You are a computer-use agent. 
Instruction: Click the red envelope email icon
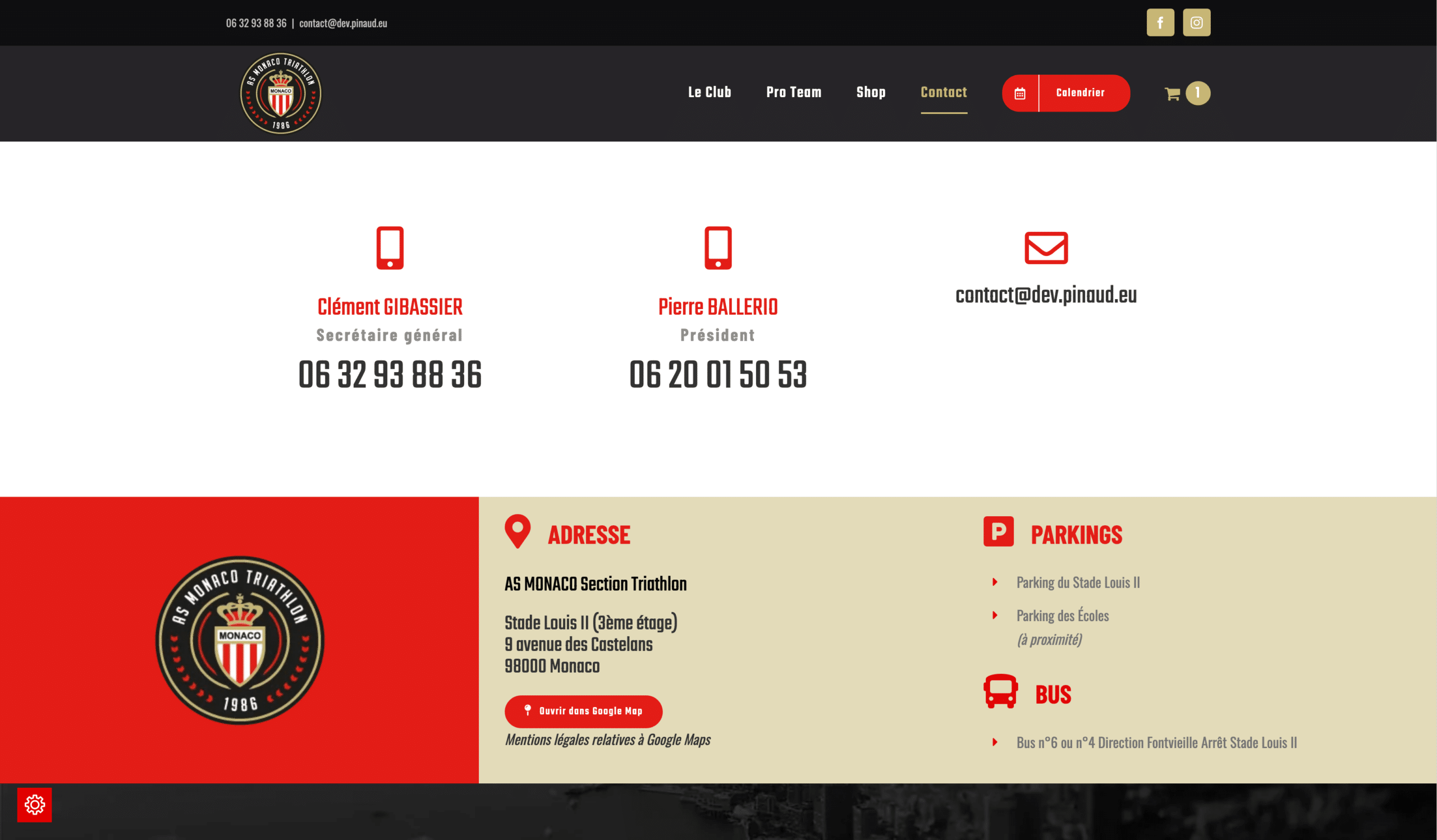pos(1046,248)
